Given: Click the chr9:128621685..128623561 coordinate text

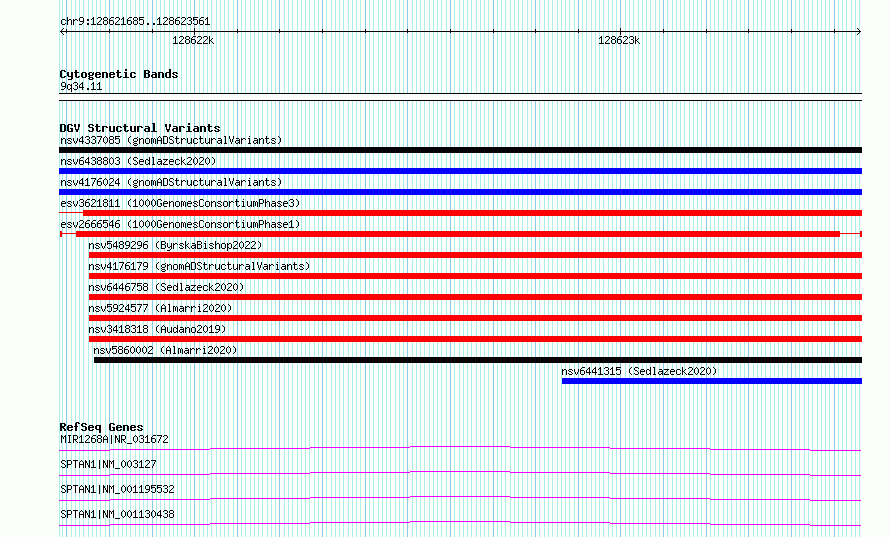Looking at the screenshot, I should [x=135, y=22].
